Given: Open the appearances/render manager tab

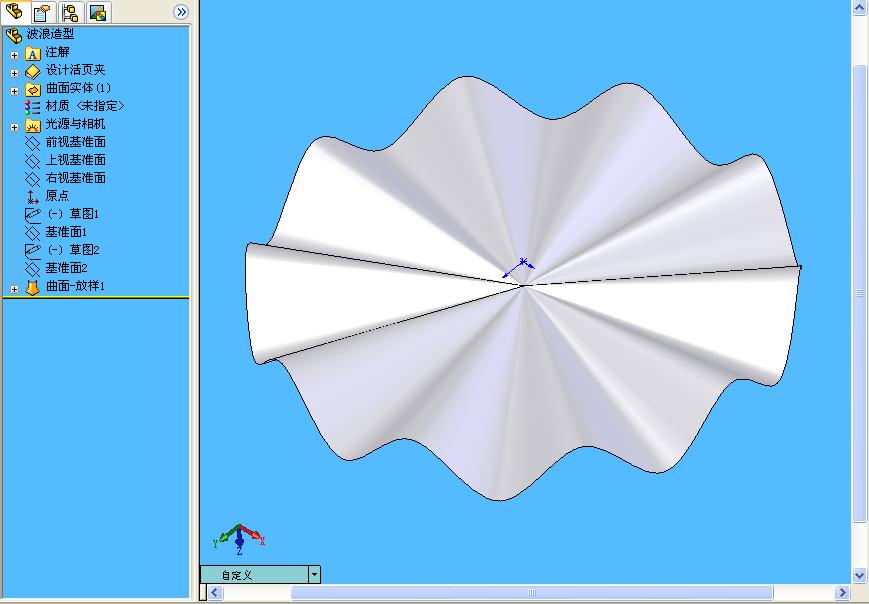Looking at the screenshot, I should pyautogui.click(x=98, y=12).
